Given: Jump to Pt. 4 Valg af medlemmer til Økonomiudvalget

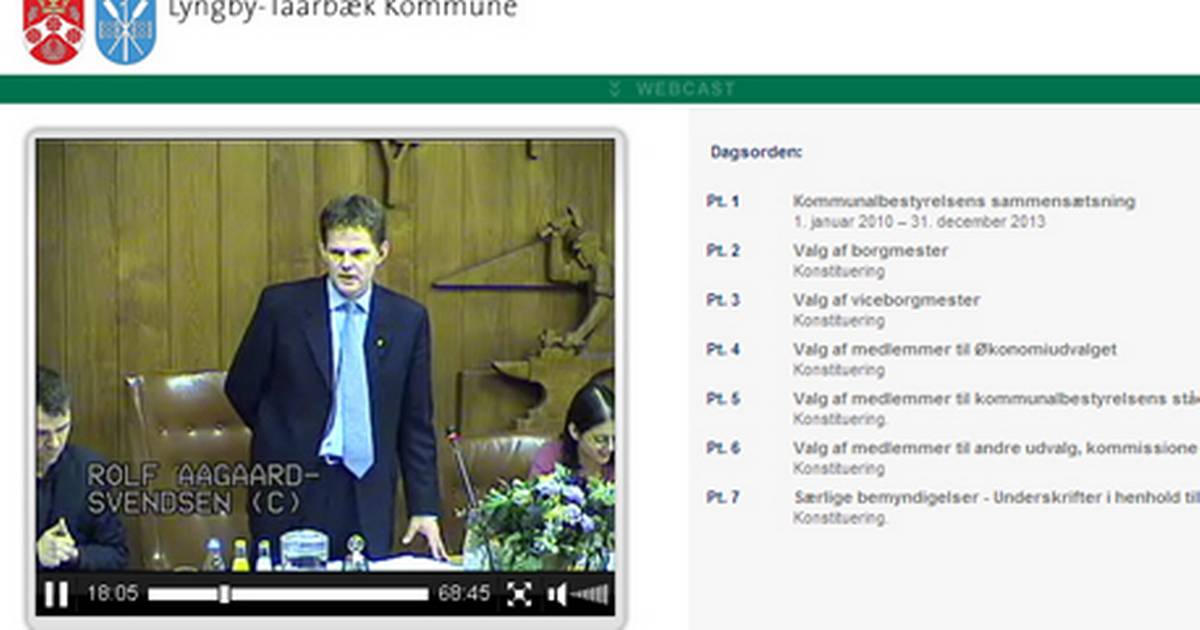Looking at the screenshot, I should [955, 349].
